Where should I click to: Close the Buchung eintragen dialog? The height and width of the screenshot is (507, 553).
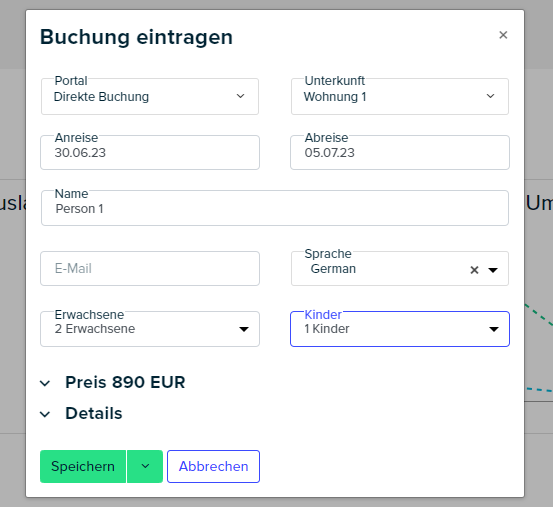tap(503, 35)
